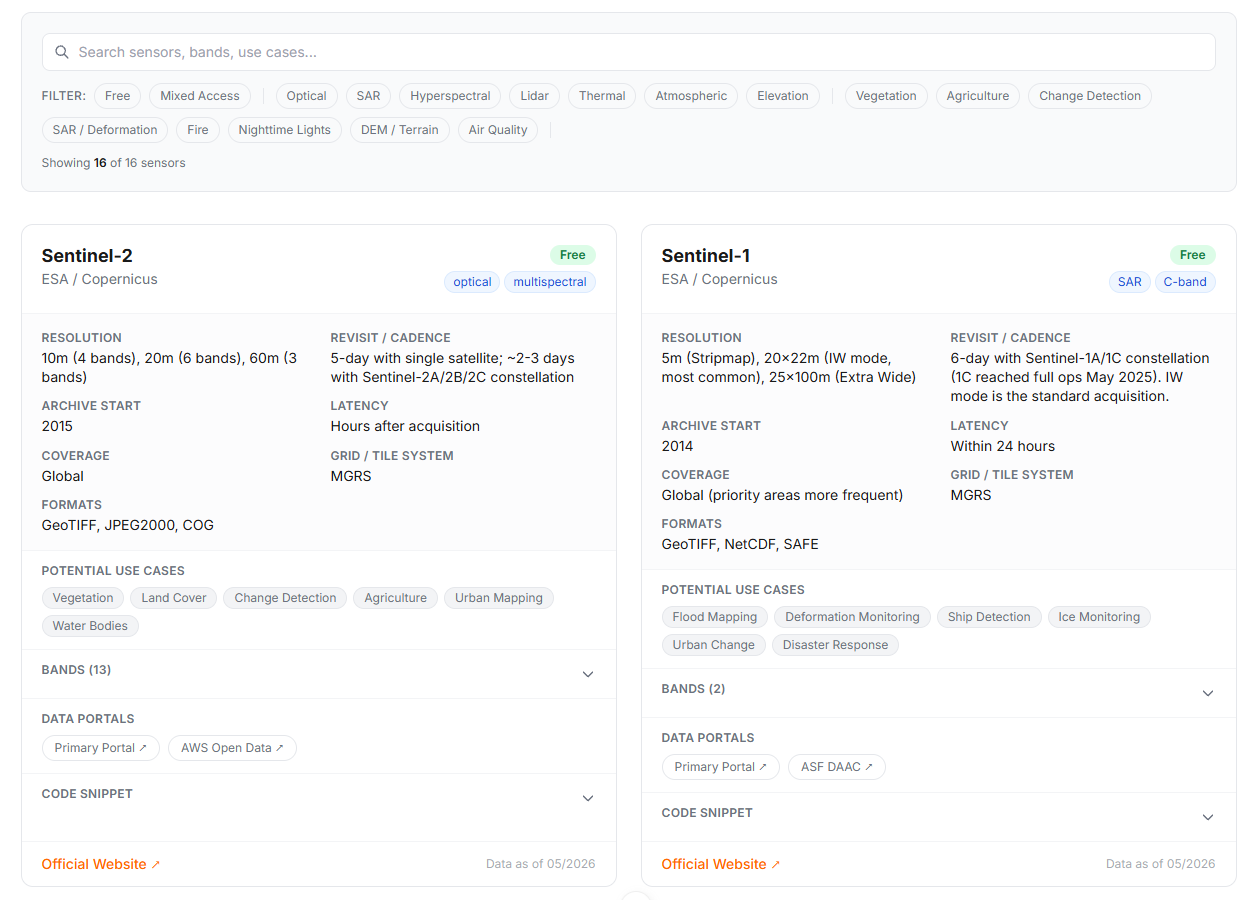Click Sentinel-2 Change Detection use case chip
This screenshot has height=900, width=1259.
pyautogui.click(x=285, y=598)
